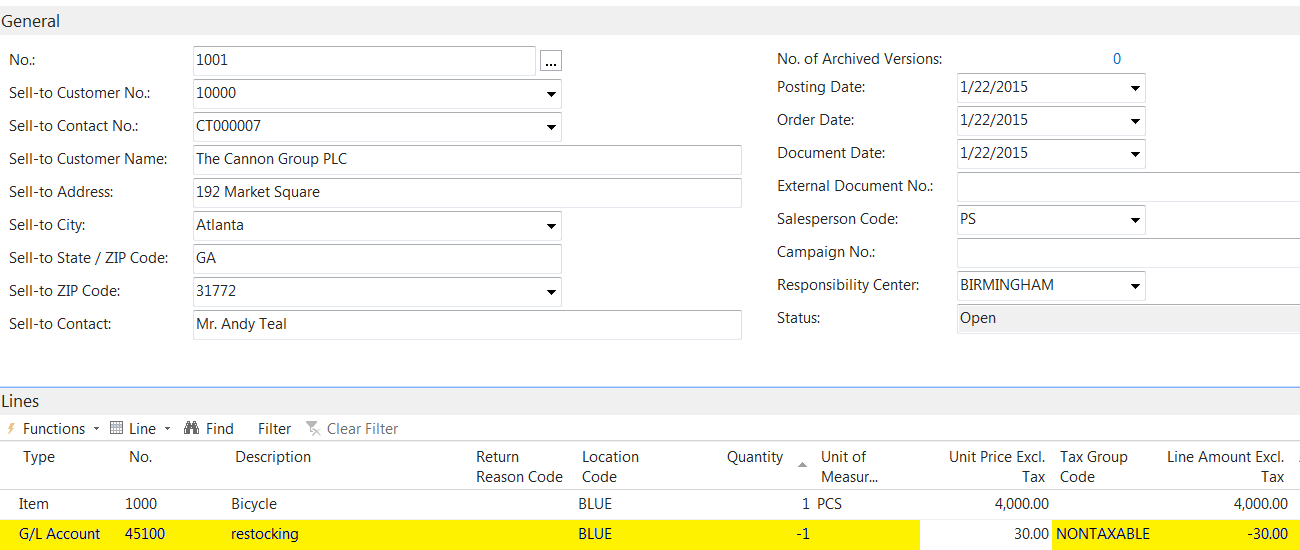Open the Functions menu in Lines
1300x550 pixels.
(x=54, y=428)
